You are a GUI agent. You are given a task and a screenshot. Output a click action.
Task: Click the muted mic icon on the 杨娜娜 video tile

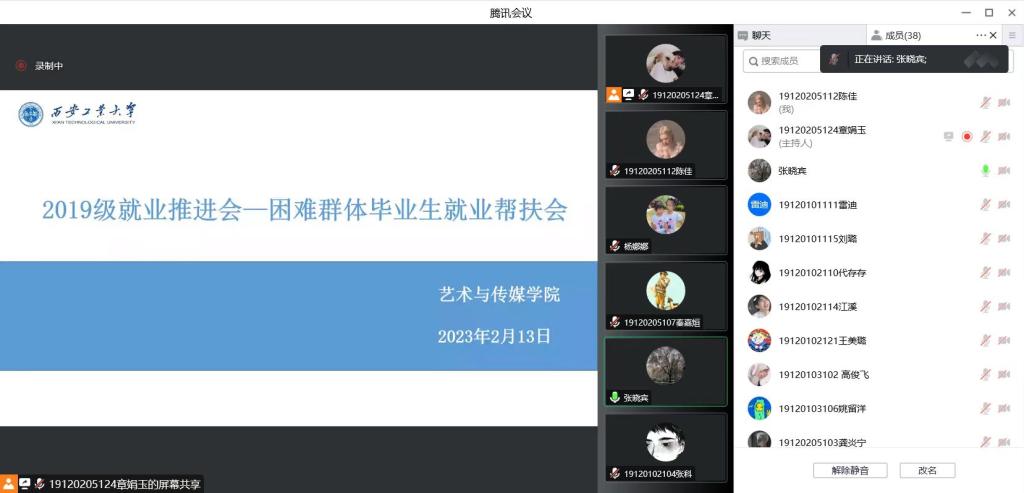615,246
